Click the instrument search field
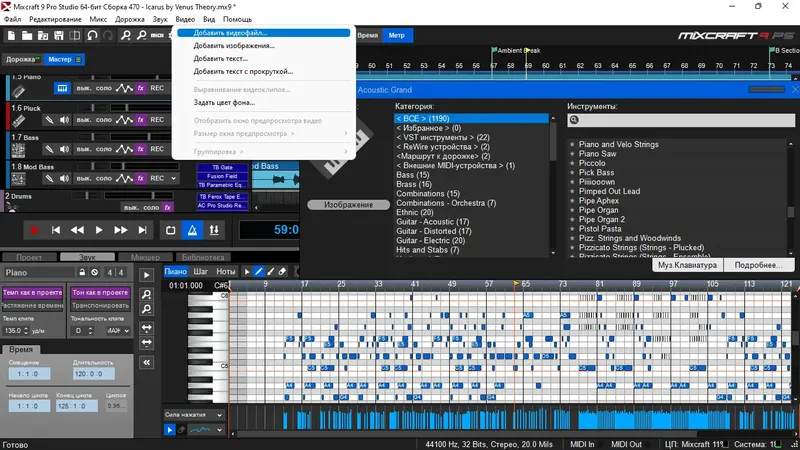The height and width of the screenshot is (450, 800). tap(681, 120)
